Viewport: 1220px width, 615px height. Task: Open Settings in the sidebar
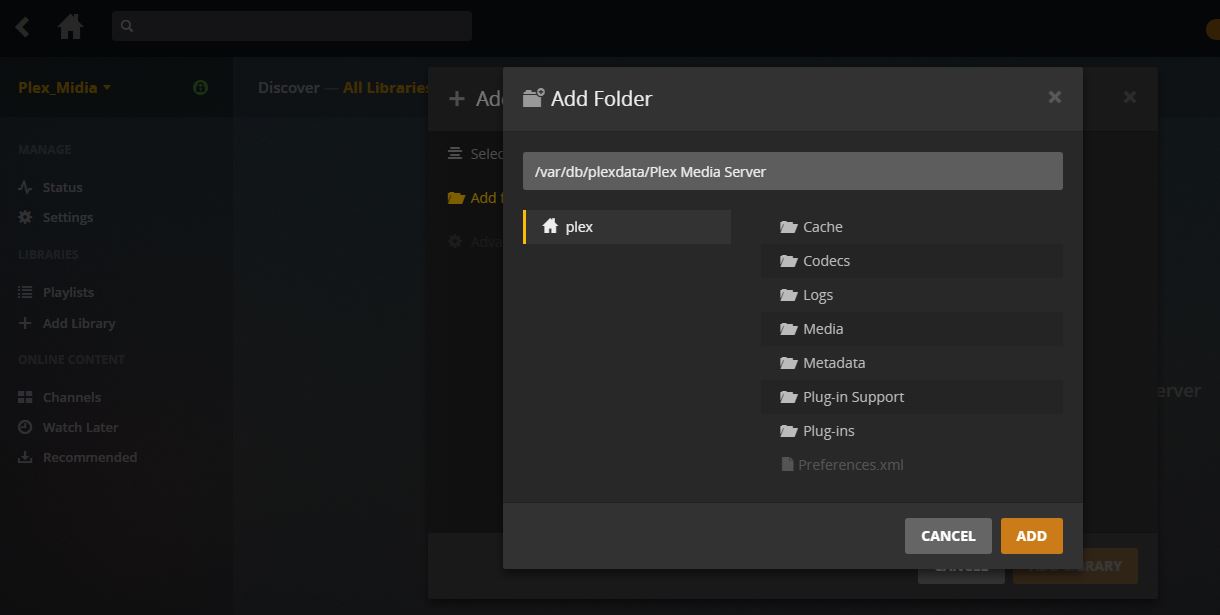click(68, 217)
